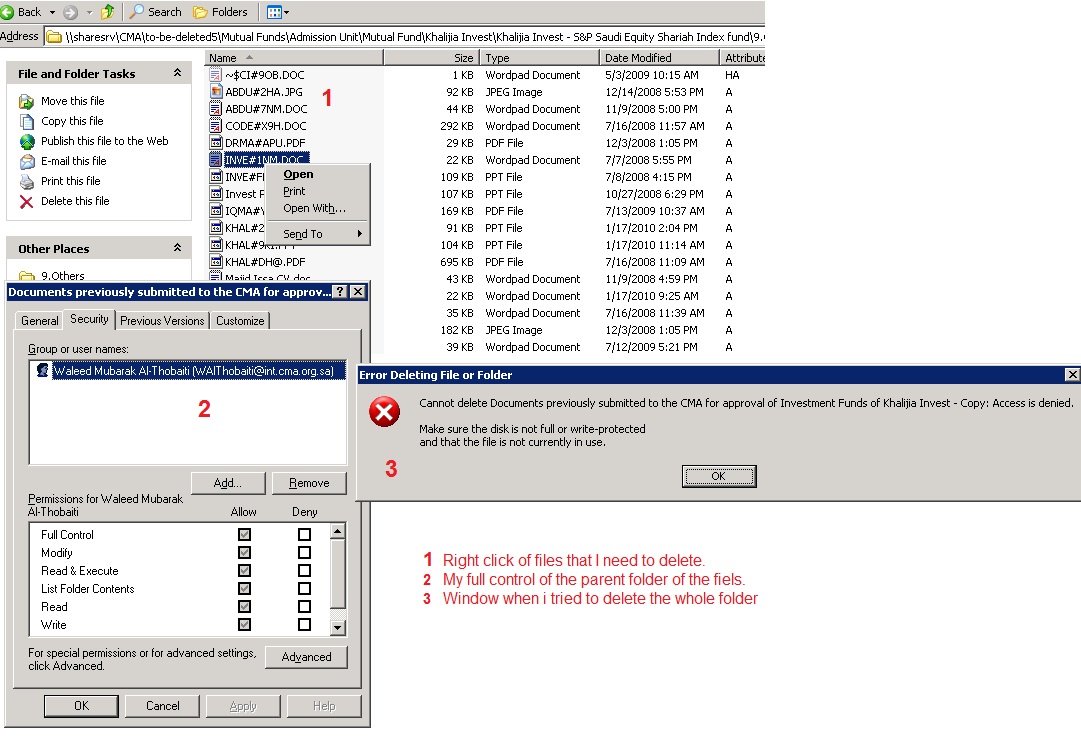
Task: Sort files by the Size column header
Action: click(x=432, y=58)
